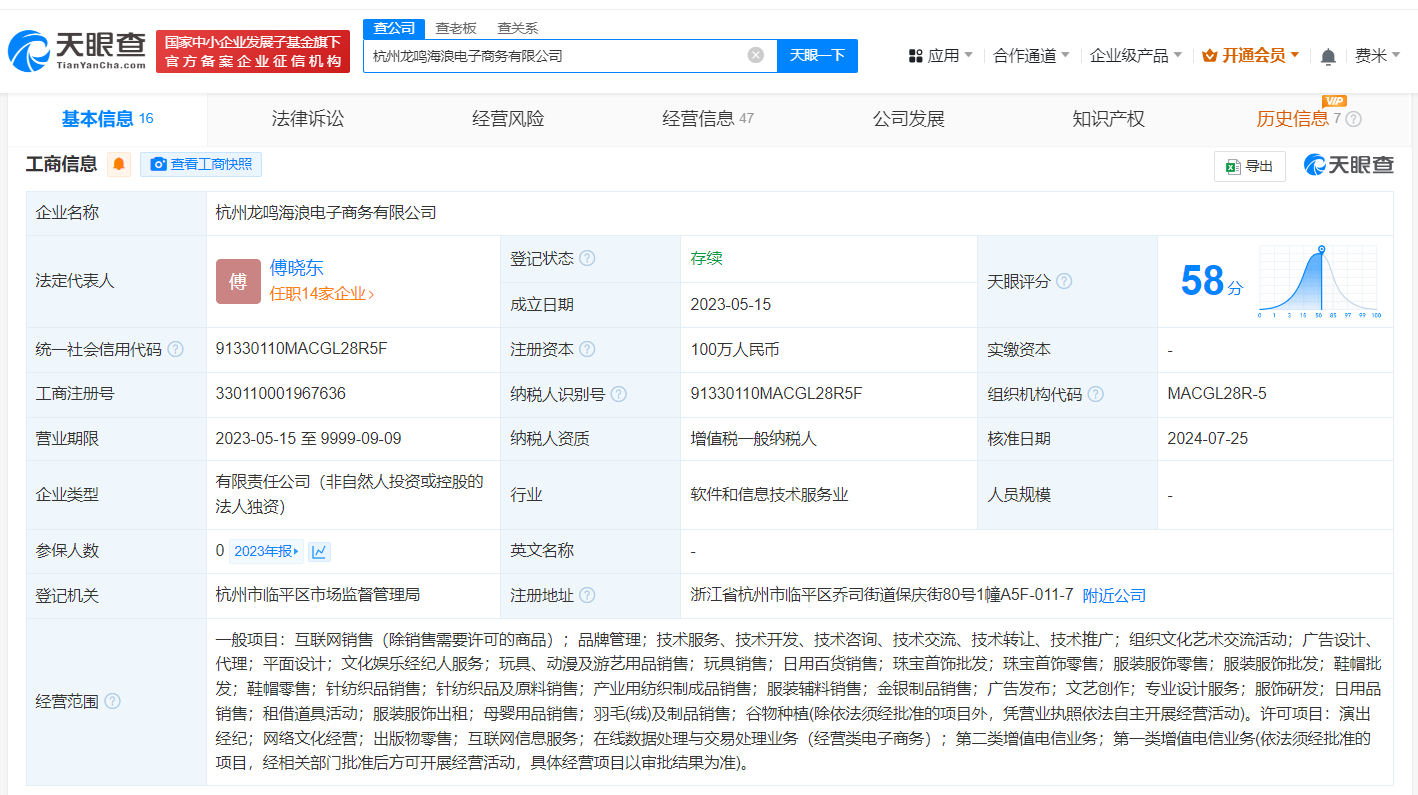1418x795 pixels.
Task: Open the 开通会员 dropdown
Action: coord(1251,56)
